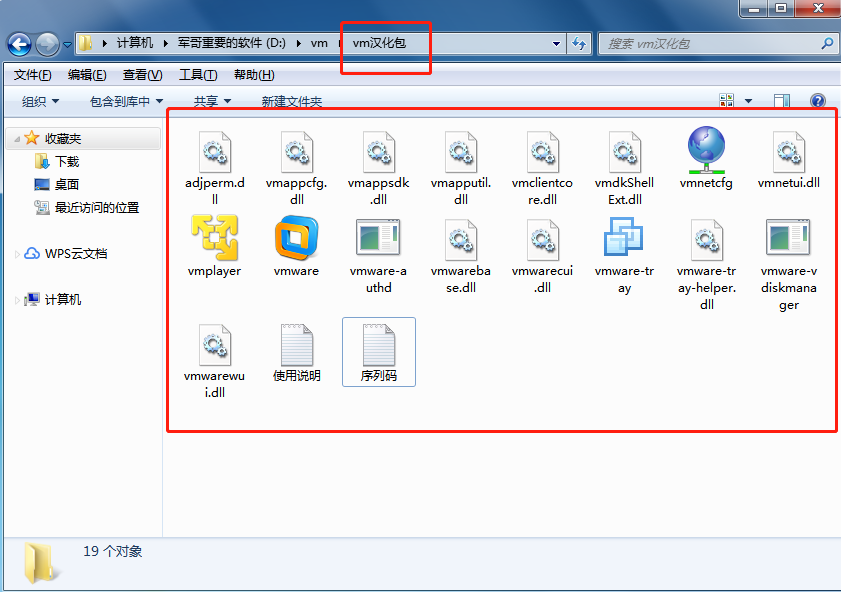
Task: Open the 组织 dropdown
Action: pyautogui.click(x=40, y=101)
